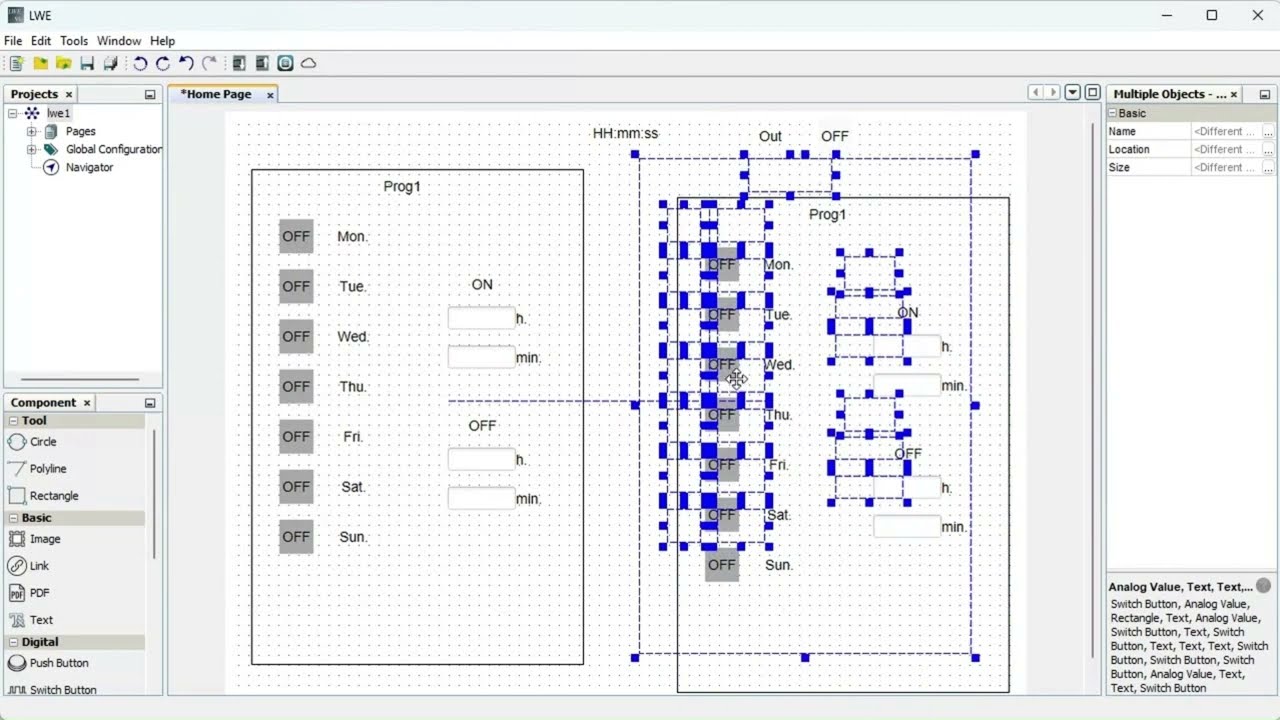Toggle the left Wed. OFF switch
This screenshot has width=1280, height=720.
click(296, 336)
